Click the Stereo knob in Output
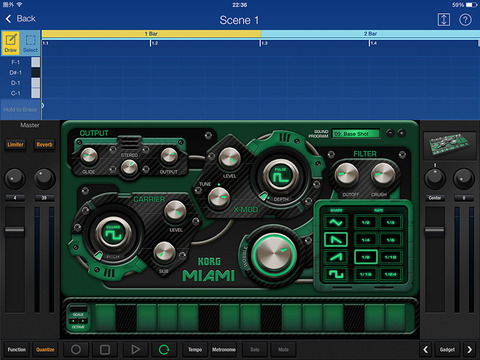This screenshot has width=480, height=360. 129,167
